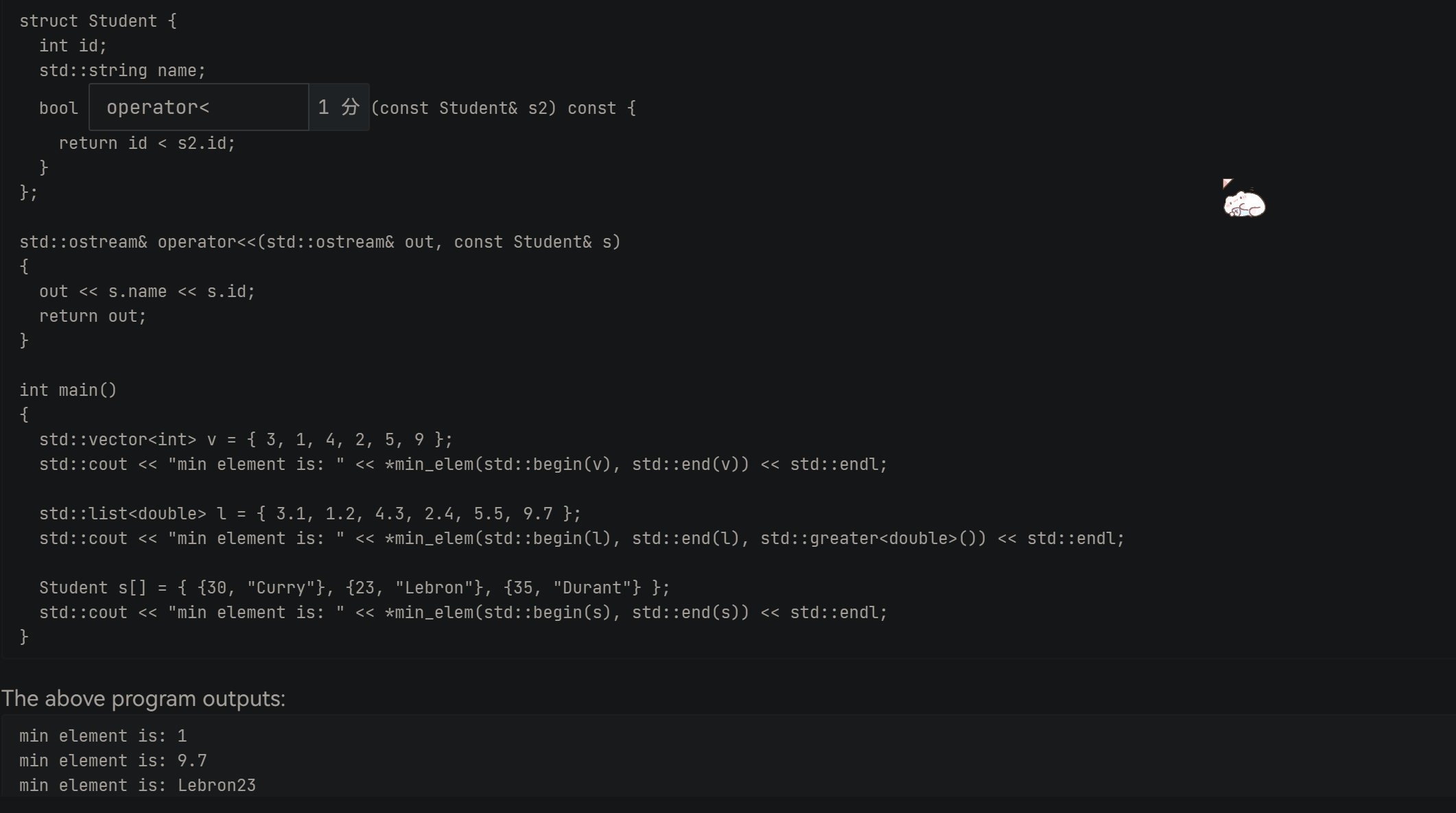Click "The above program outputs:" heading
This screenshot has width=1456, height=813.
(x=143, y=698)
